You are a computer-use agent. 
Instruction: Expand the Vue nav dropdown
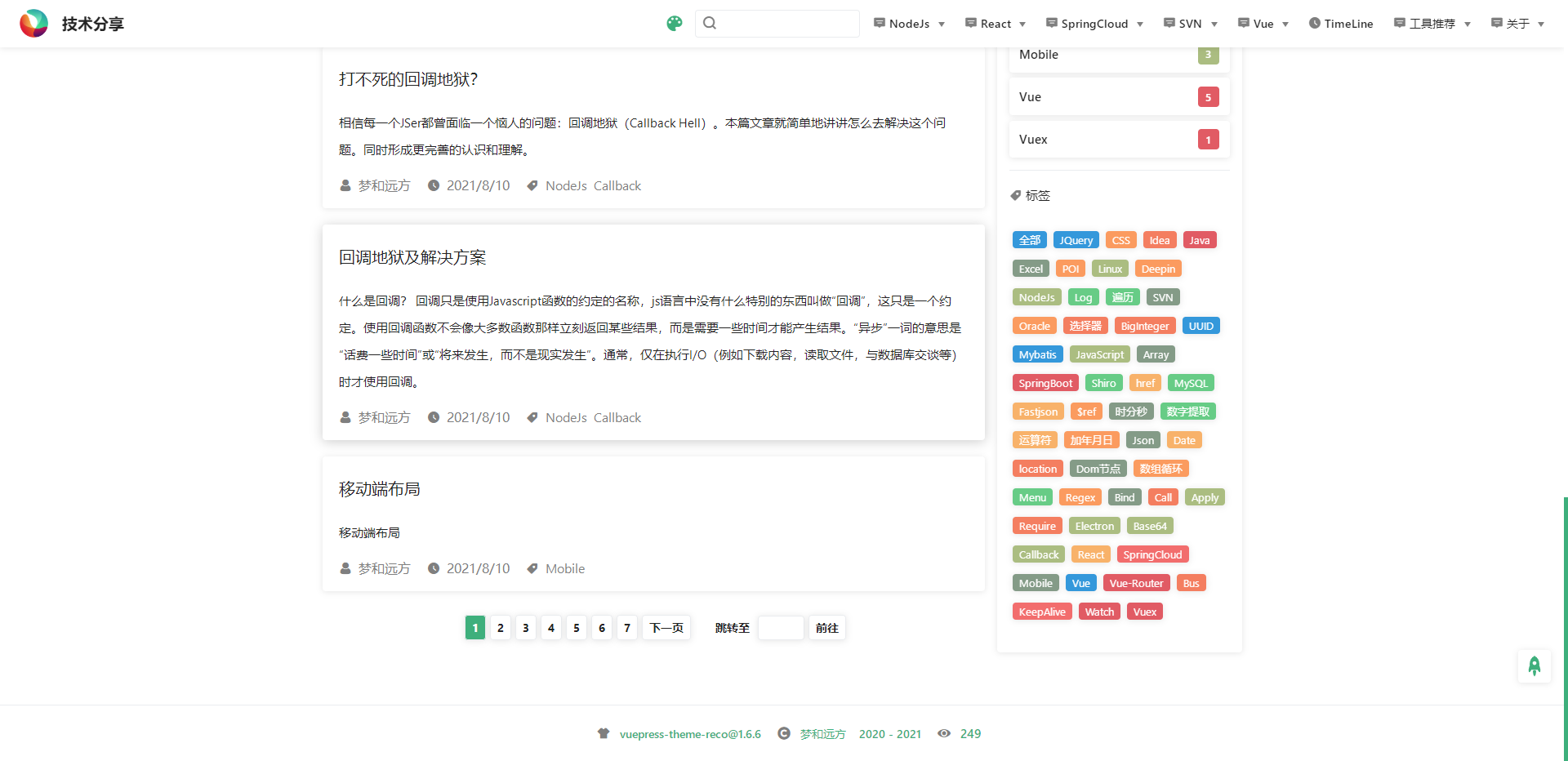(x=1263, y=24)
